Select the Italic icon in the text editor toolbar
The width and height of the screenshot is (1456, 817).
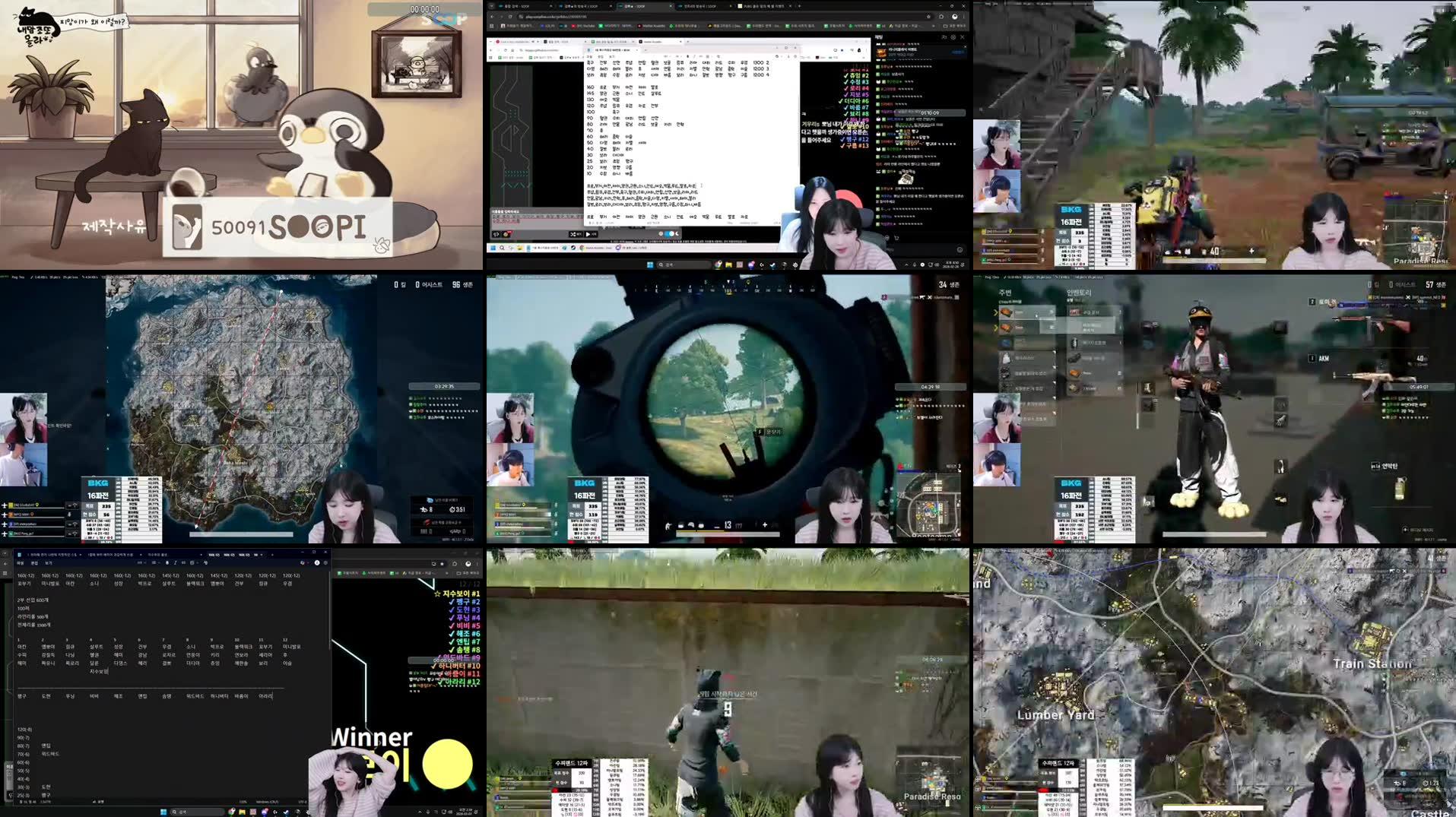(694, 56)
